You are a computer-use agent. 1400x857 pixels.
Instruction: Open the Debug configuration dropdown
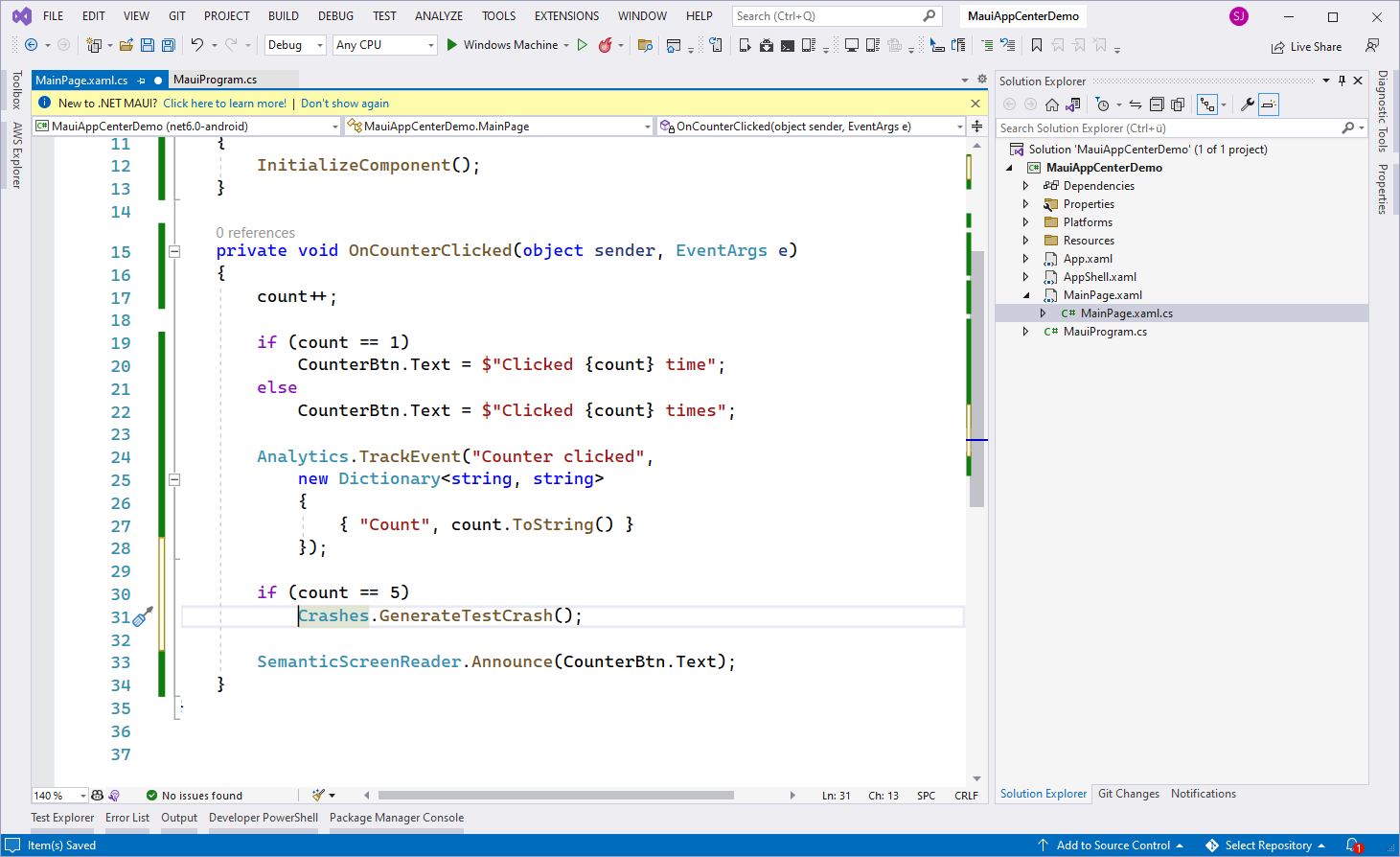click(295, 45)
